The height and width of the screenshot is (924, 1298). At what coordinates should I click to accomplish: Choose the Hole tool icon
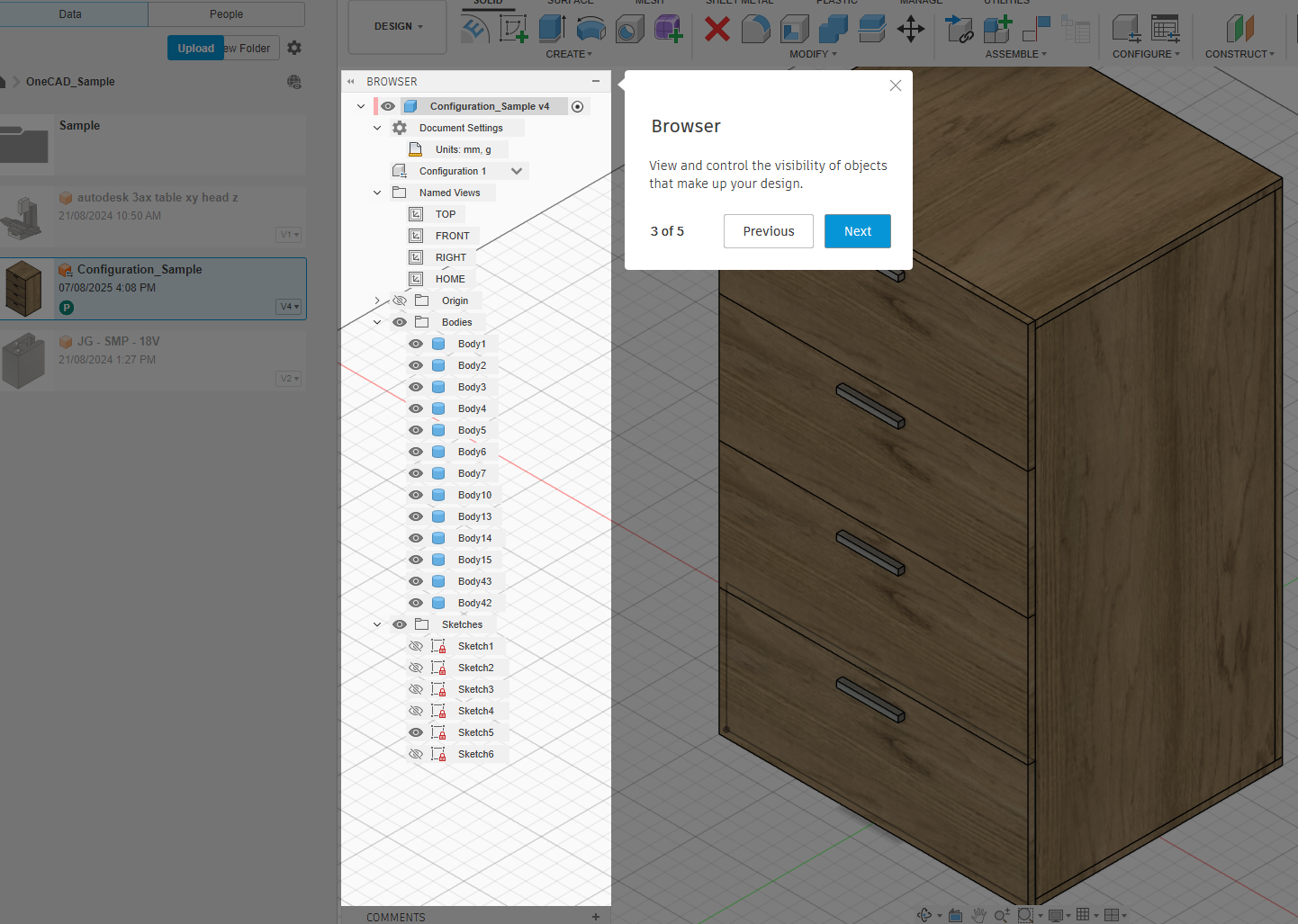tap(629, 29)
